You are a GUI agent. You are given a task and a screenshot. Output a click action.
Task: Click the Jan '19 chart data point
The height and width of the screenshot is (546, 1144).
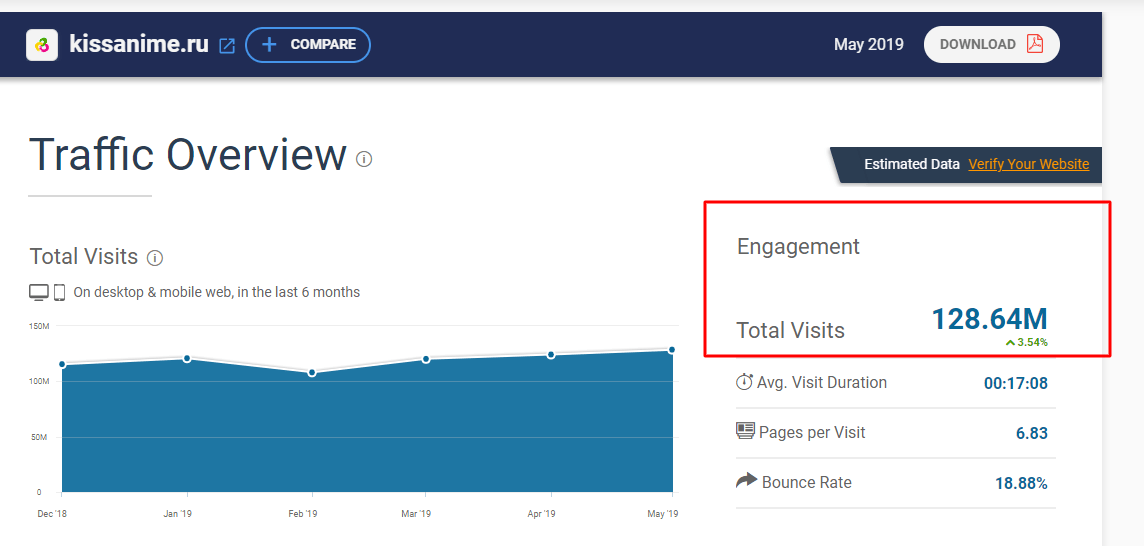click(x=187, y=358)
